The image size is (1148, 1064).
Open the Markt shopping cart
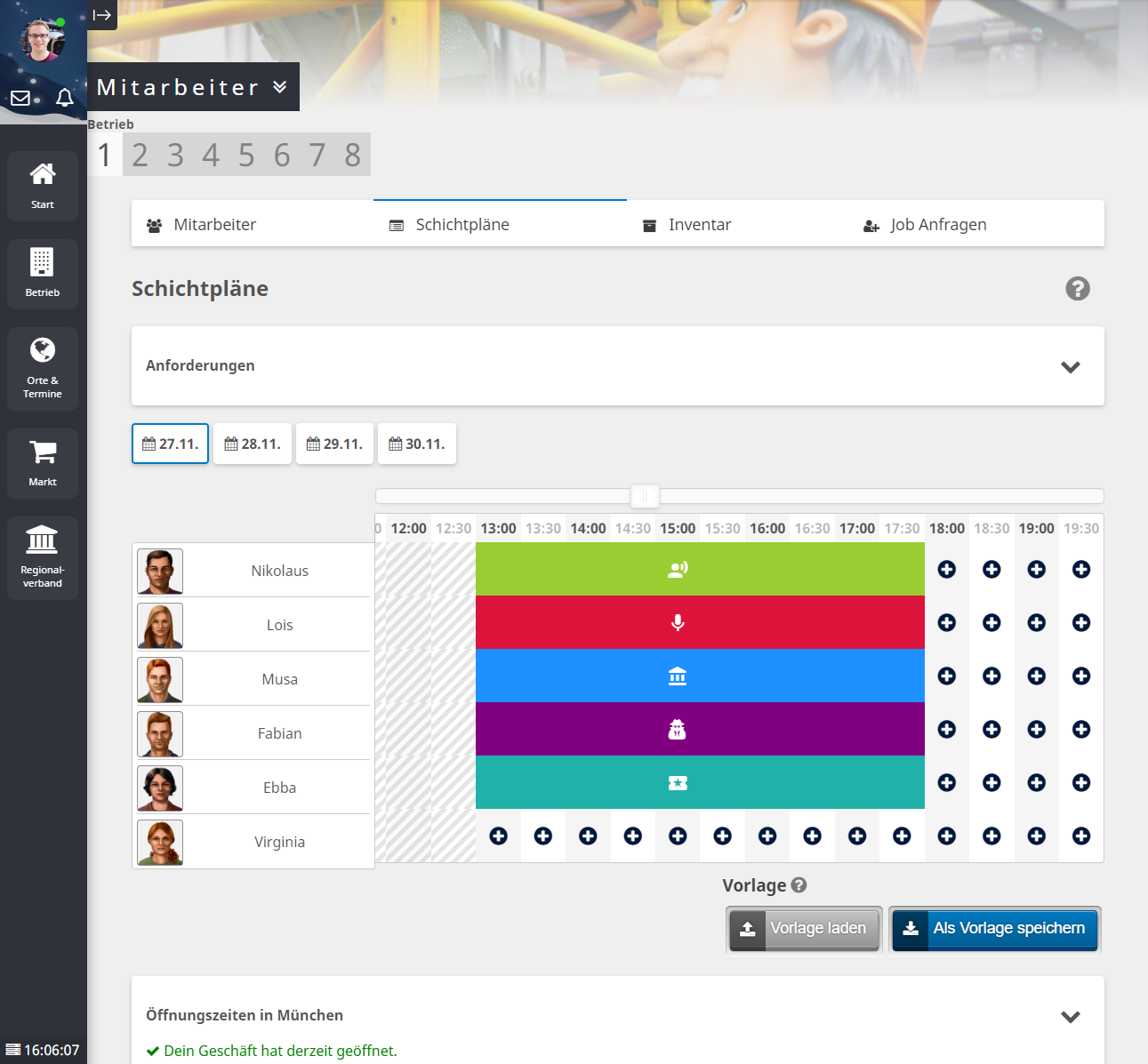click(x=43, y=462)
